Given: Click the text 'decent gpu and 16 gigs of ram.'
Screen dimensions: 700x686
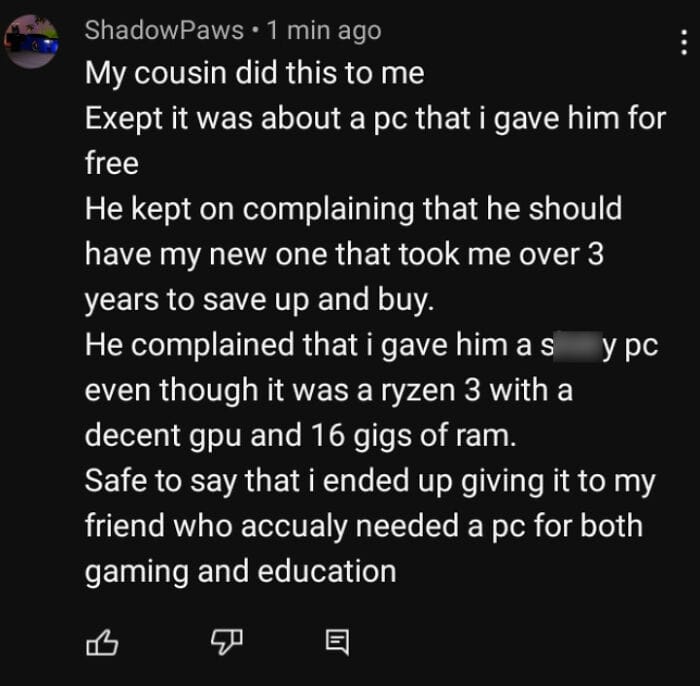Looking at the screenshot, I should click(x=300, y=435).
